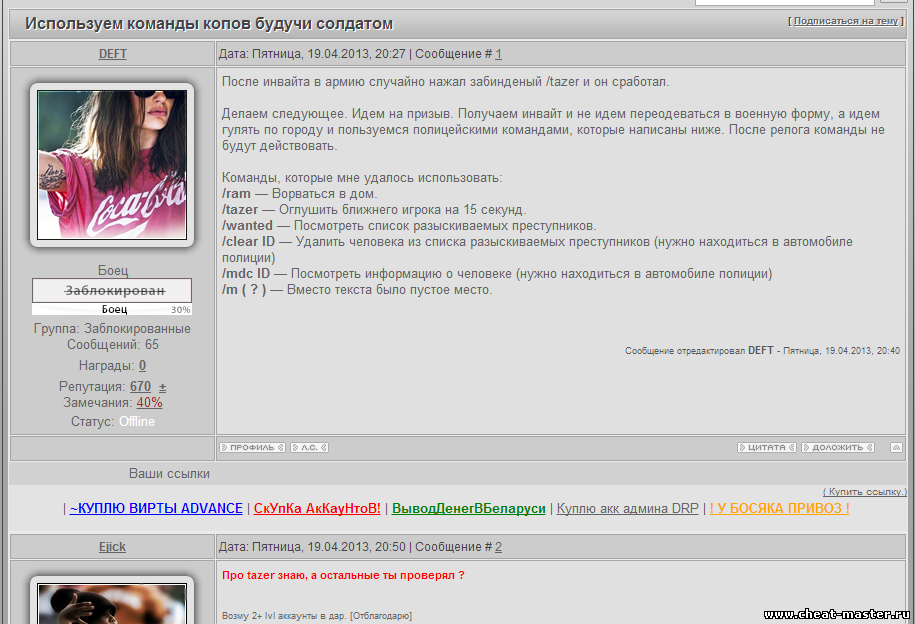Click the Купить ссылку link
The width and height of the screenshot is (915, 624).
[x=864, y=491]
